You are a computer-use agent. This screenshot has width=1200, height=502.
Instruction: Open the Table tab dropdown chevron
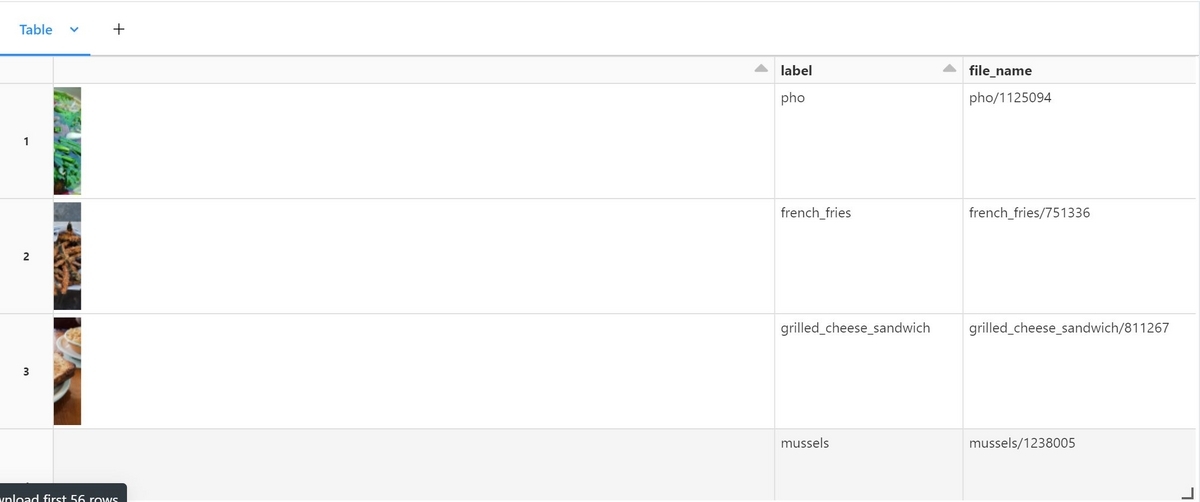[74, 30]
